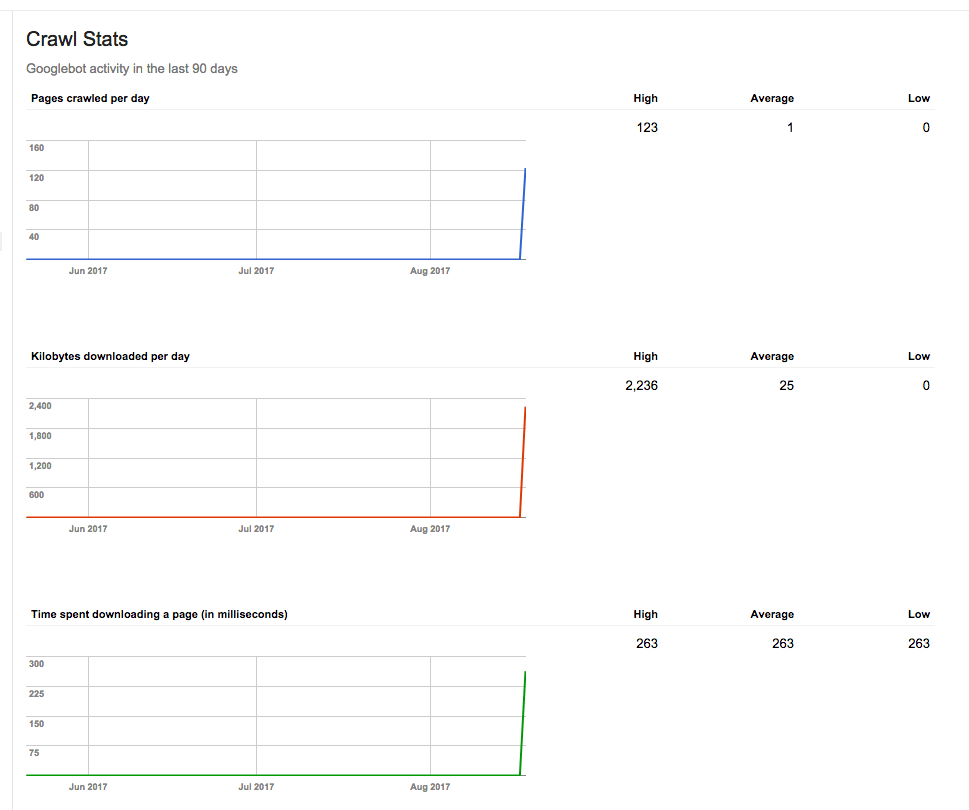Image resolution: width=969 pixels, height=810 pixels.
Task: Click the Average value 263 for download time
Action: [783, 644]
